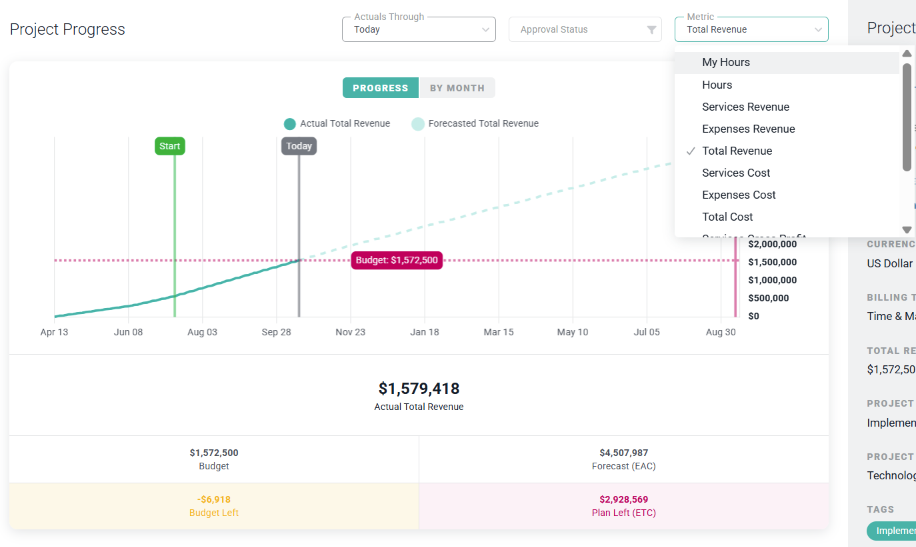
Task: Switch to the BY MONTH chart view
Action: [457, 88]
